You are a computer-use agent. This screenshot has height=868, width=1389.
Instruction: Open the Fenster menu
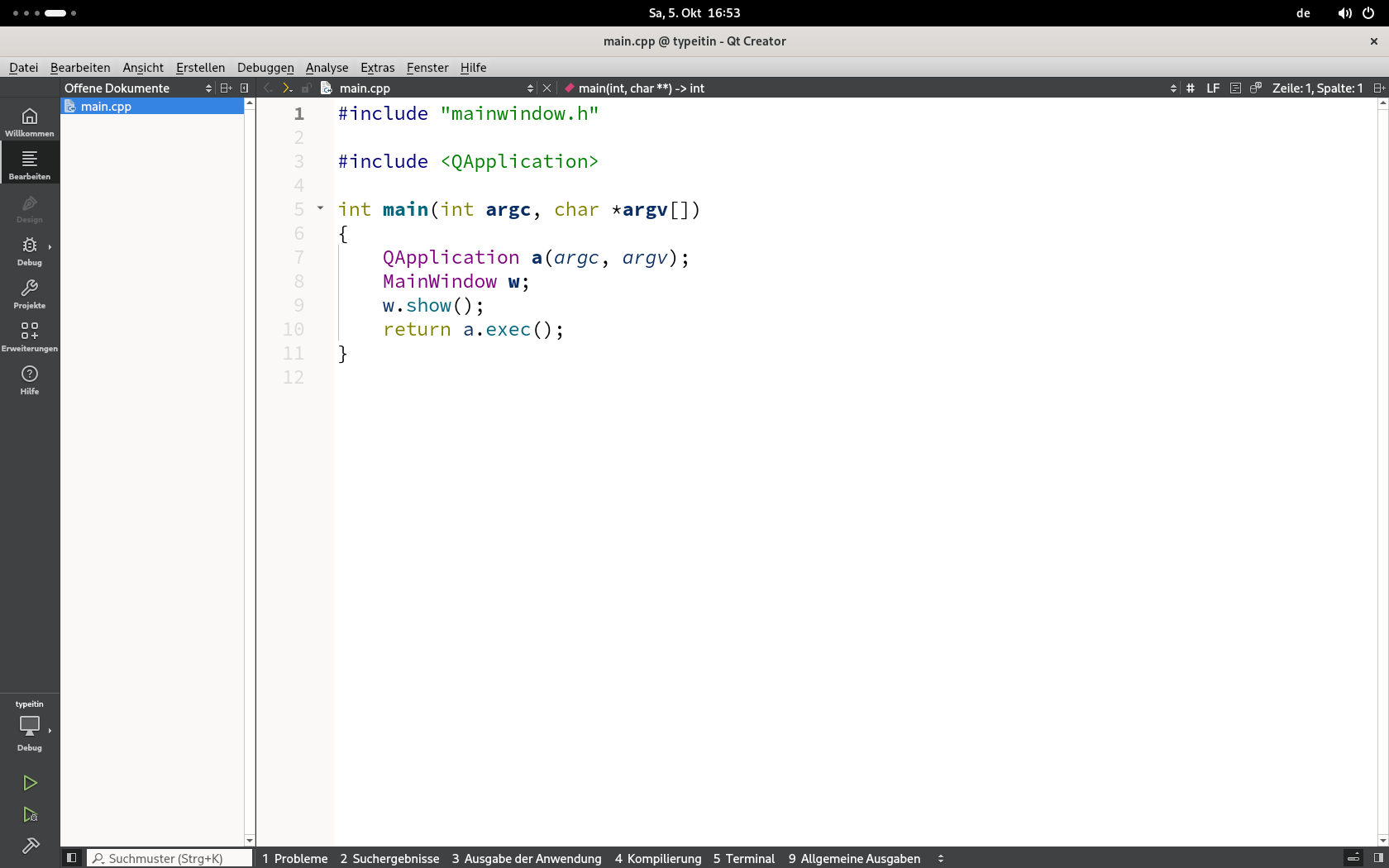click(x=427, y=68)
